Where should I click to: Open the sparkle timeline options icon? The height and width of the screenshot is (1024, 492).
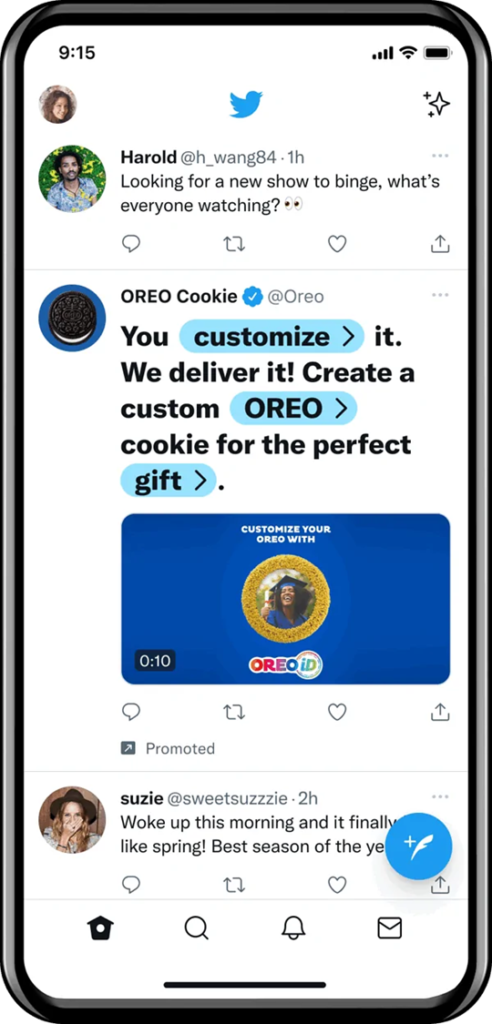click(x=436, y=104)
